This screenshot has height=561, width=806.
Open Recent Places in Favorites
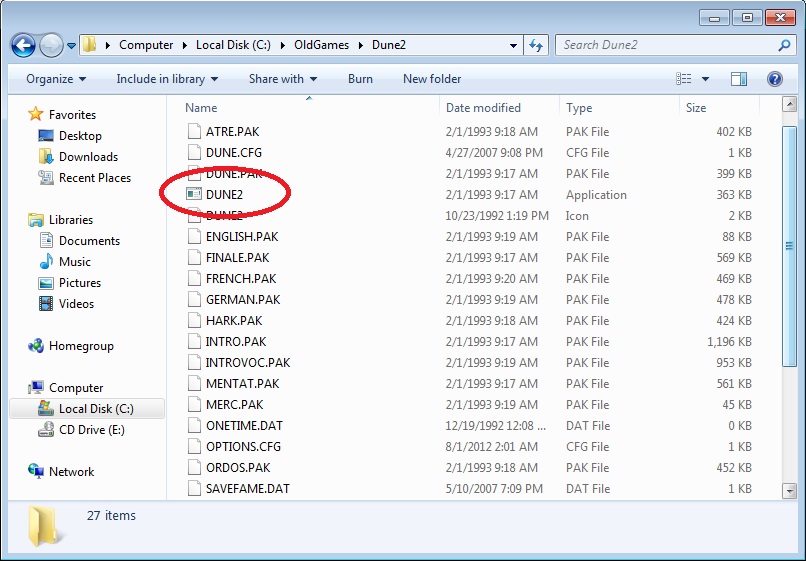coord(85,178)
